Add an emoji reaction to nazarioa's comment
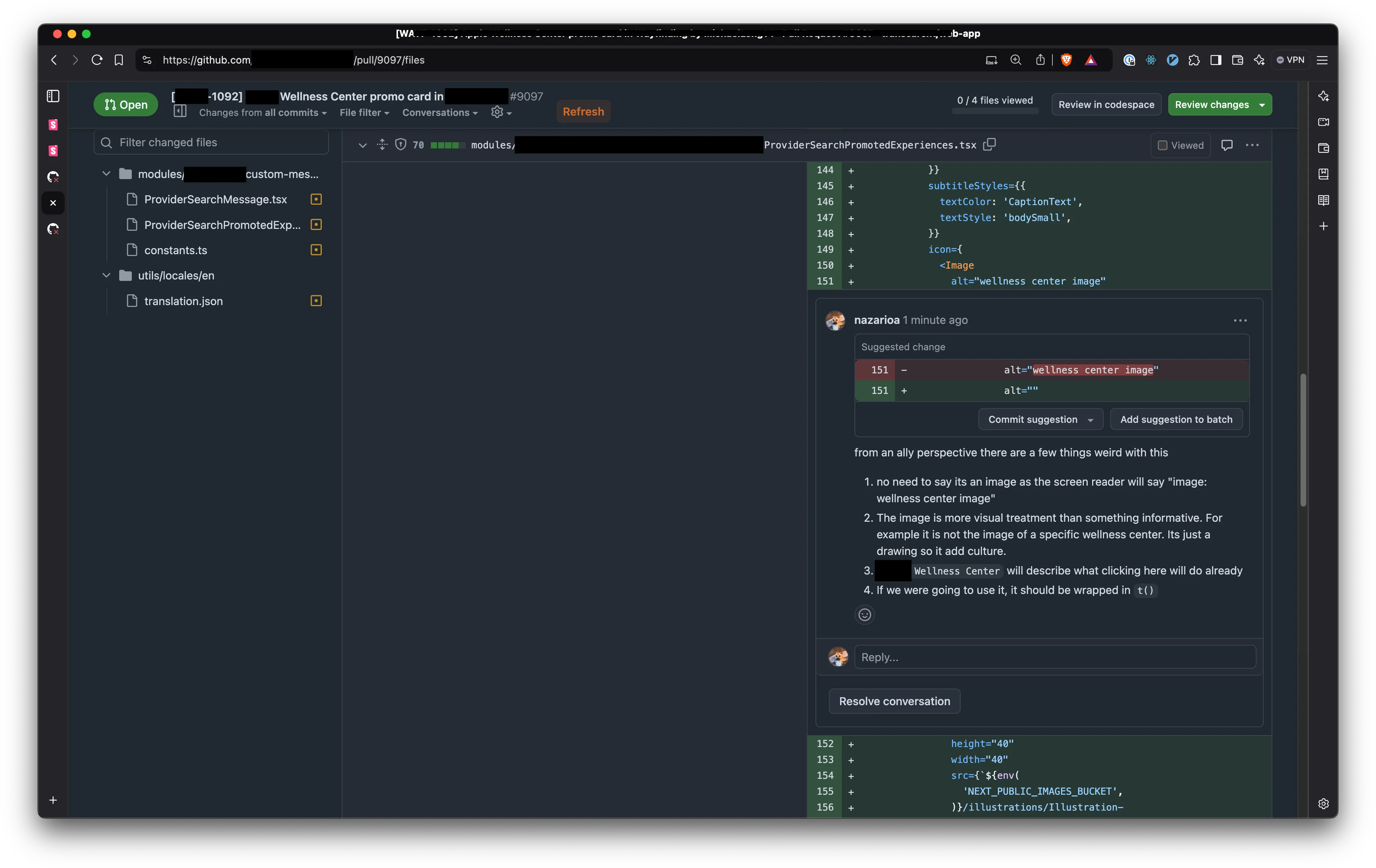Image resolution: width=1376 pixels, height=868 pixels. (x=865, y=614)
